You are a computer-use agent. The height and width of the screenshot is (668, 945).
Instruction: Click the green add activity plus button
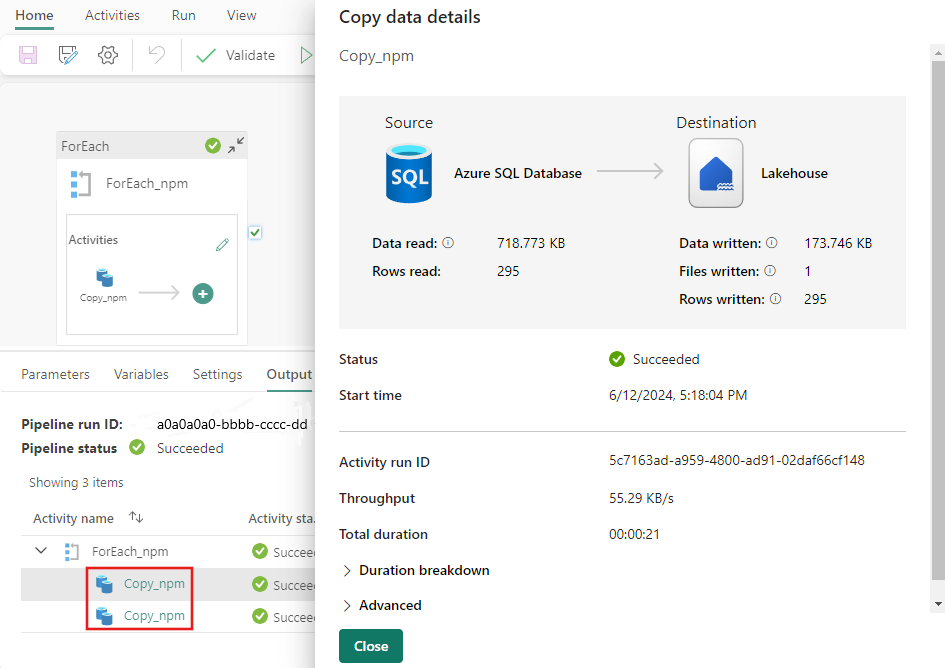(202, 293)
